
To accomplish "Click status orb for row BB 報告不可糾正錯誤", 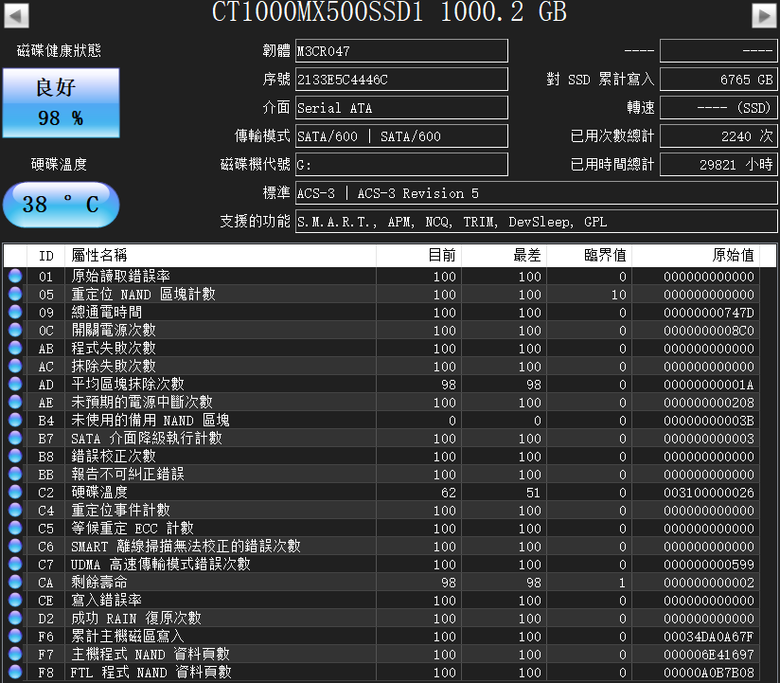I will tap(15, 474).
